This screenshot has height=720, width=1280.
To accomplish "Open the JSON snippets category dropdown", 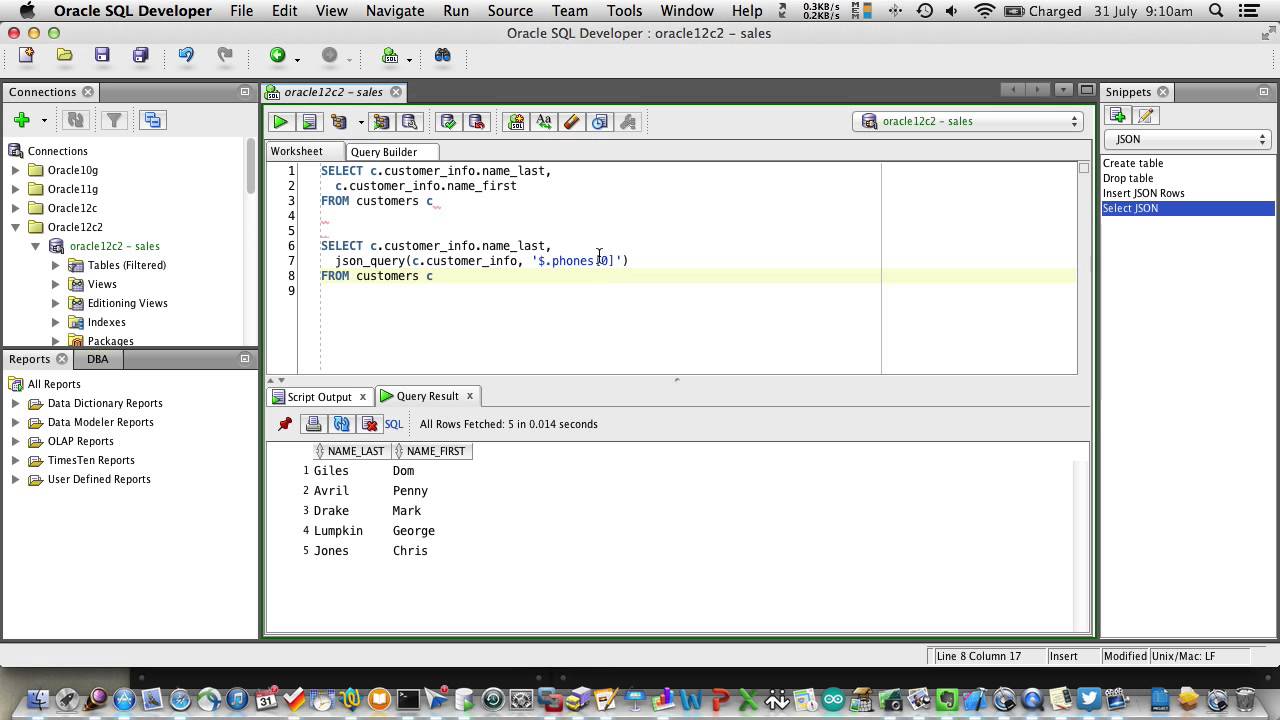I will (1187, 140).
